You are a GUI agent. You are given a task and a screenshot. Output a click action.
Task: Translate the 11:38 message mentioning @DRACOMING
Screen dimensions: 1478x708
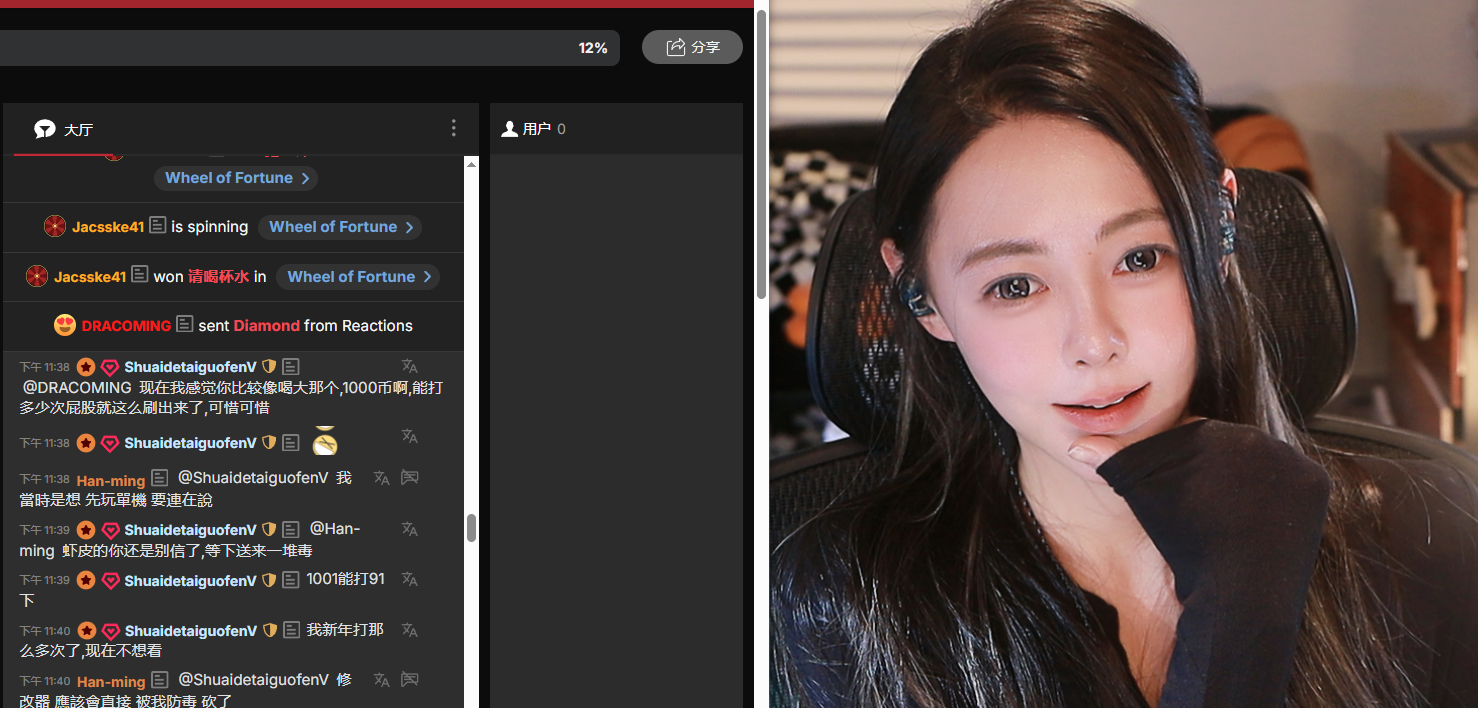click(x=409, y=367)
